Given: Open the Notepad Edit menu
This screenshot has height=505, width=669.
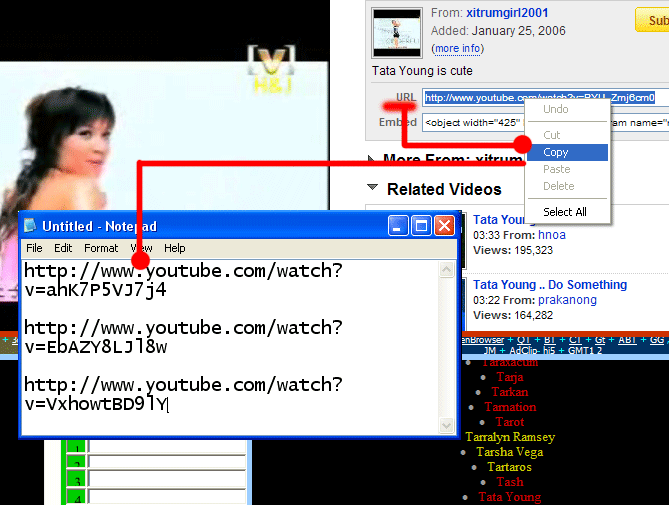Looking at the screenshot, I should (x=63, y=248).
